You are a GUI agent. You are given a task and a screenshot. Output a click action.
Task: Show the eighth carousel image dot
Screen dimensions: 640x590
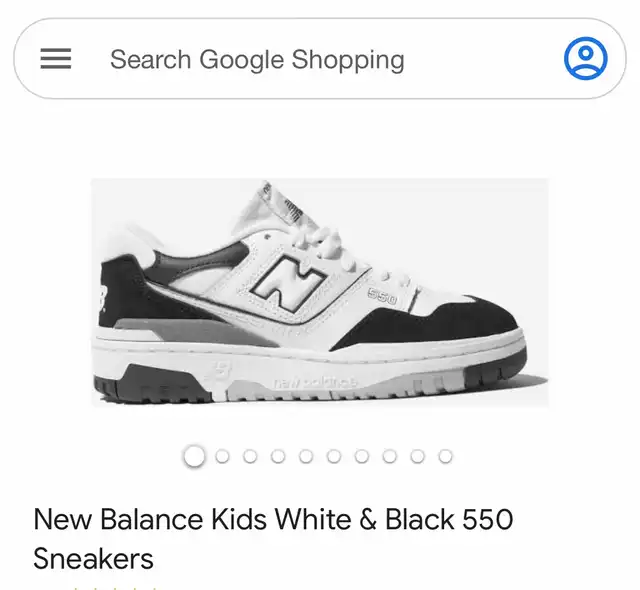click(390, 457)
